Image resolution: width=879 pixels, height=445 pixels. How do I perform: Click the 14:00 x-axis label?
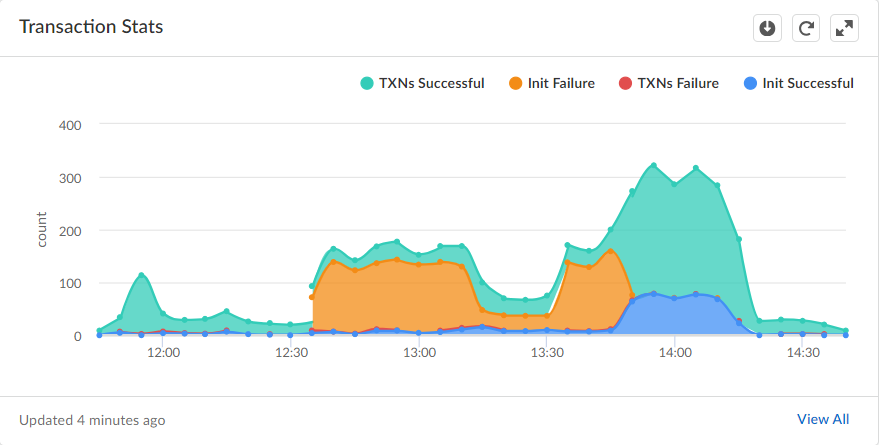[675, 353]
